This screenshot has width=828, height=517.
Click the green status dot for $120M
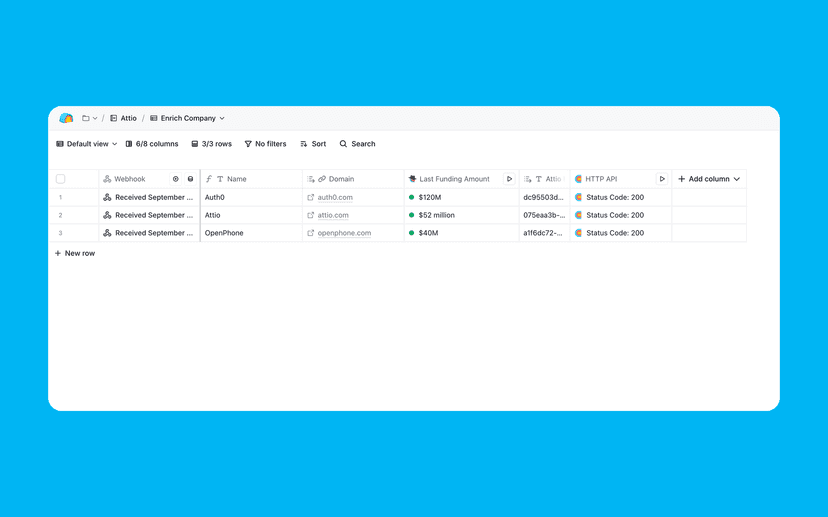point(412,197)
